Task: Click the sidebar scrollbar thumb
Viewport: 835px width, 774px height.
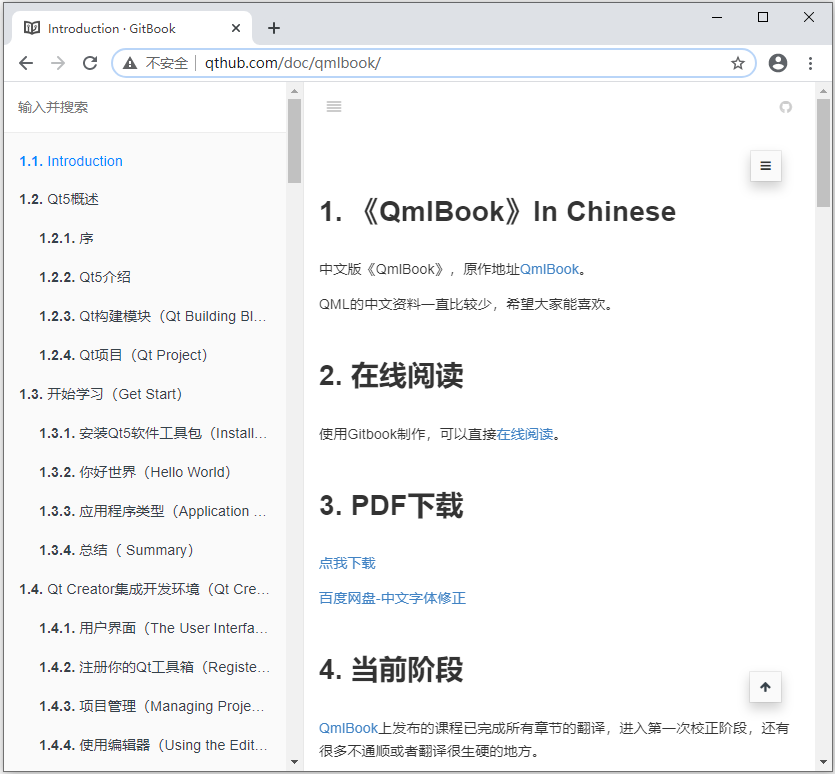Action: coord(294,141)
